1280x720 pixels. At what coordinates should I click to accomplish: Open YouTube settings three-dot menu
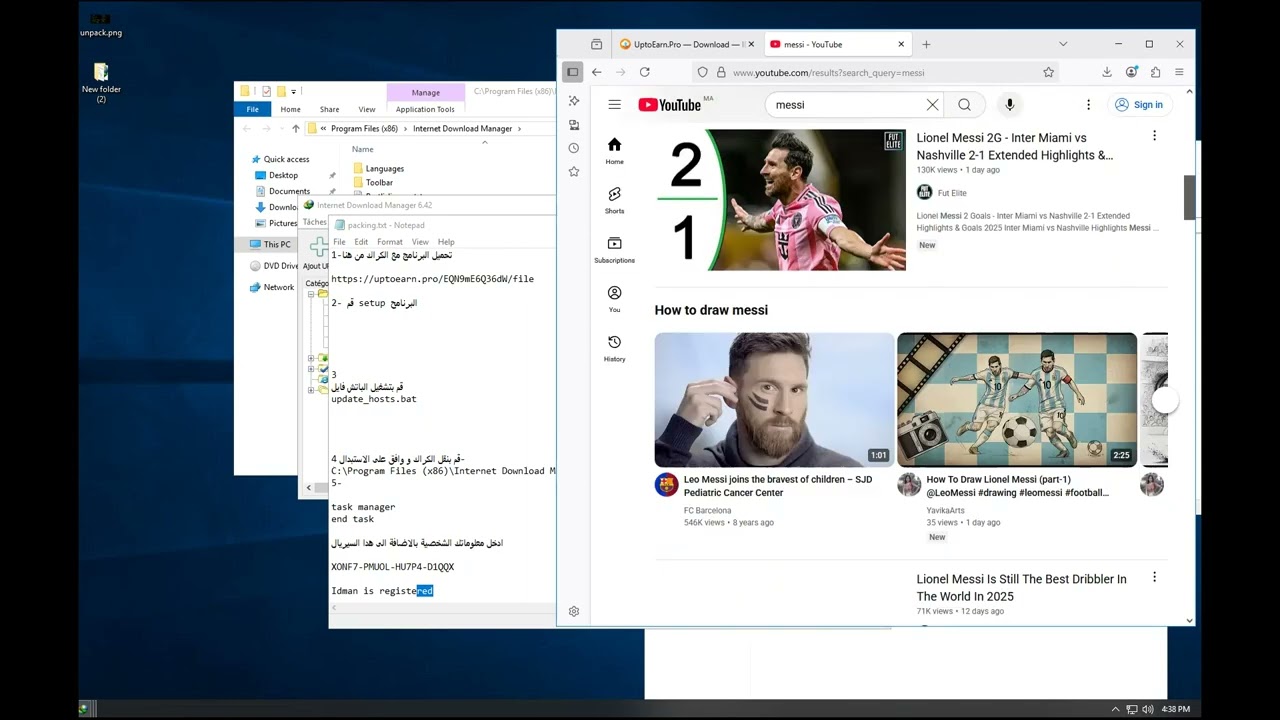(x=1089, y=105)
